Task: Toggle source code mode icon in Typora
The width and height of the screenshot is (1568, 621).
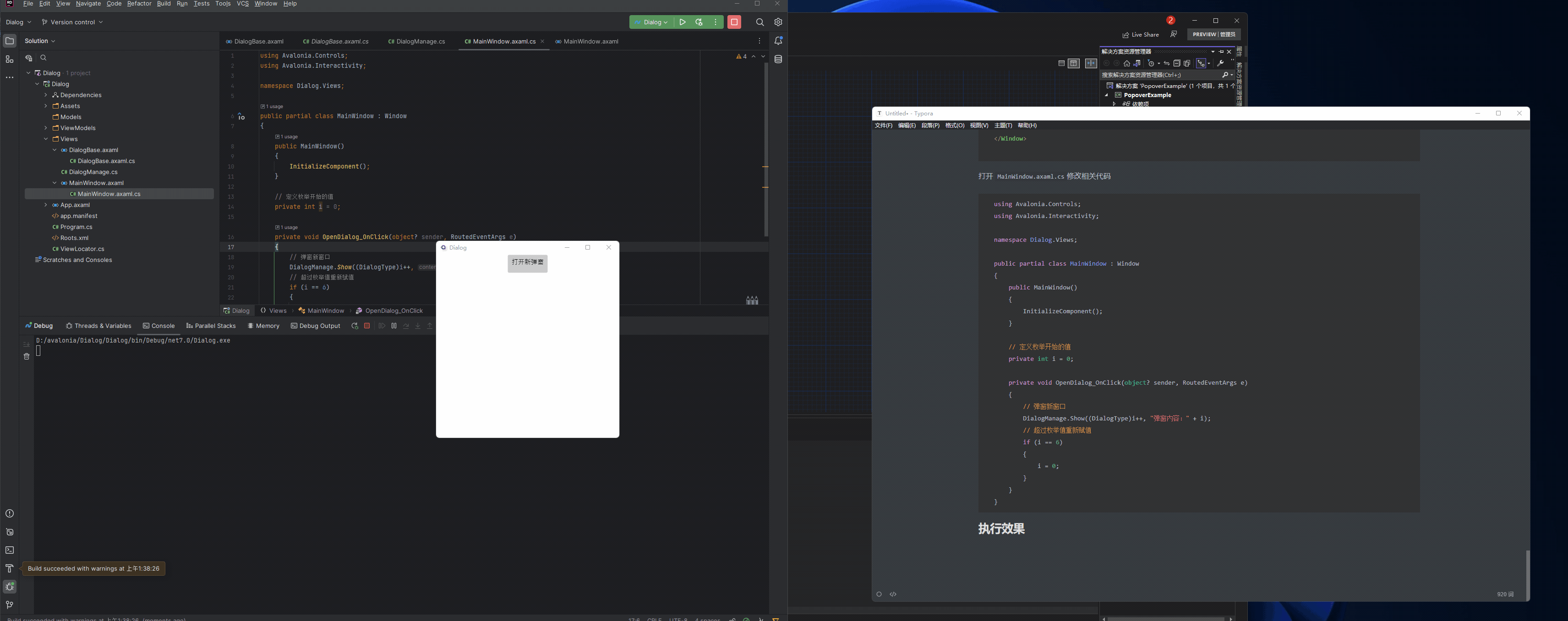Action: [x=893, y=594]
